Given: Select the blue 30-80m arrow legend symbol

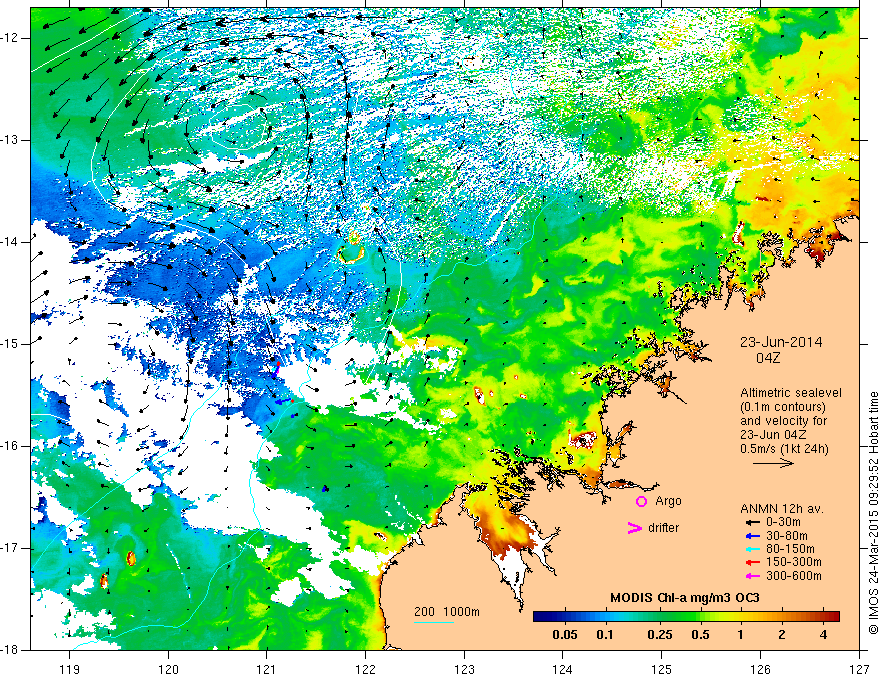Looking at the screenshot, I should pyautogui.click(x=751, y=536).
